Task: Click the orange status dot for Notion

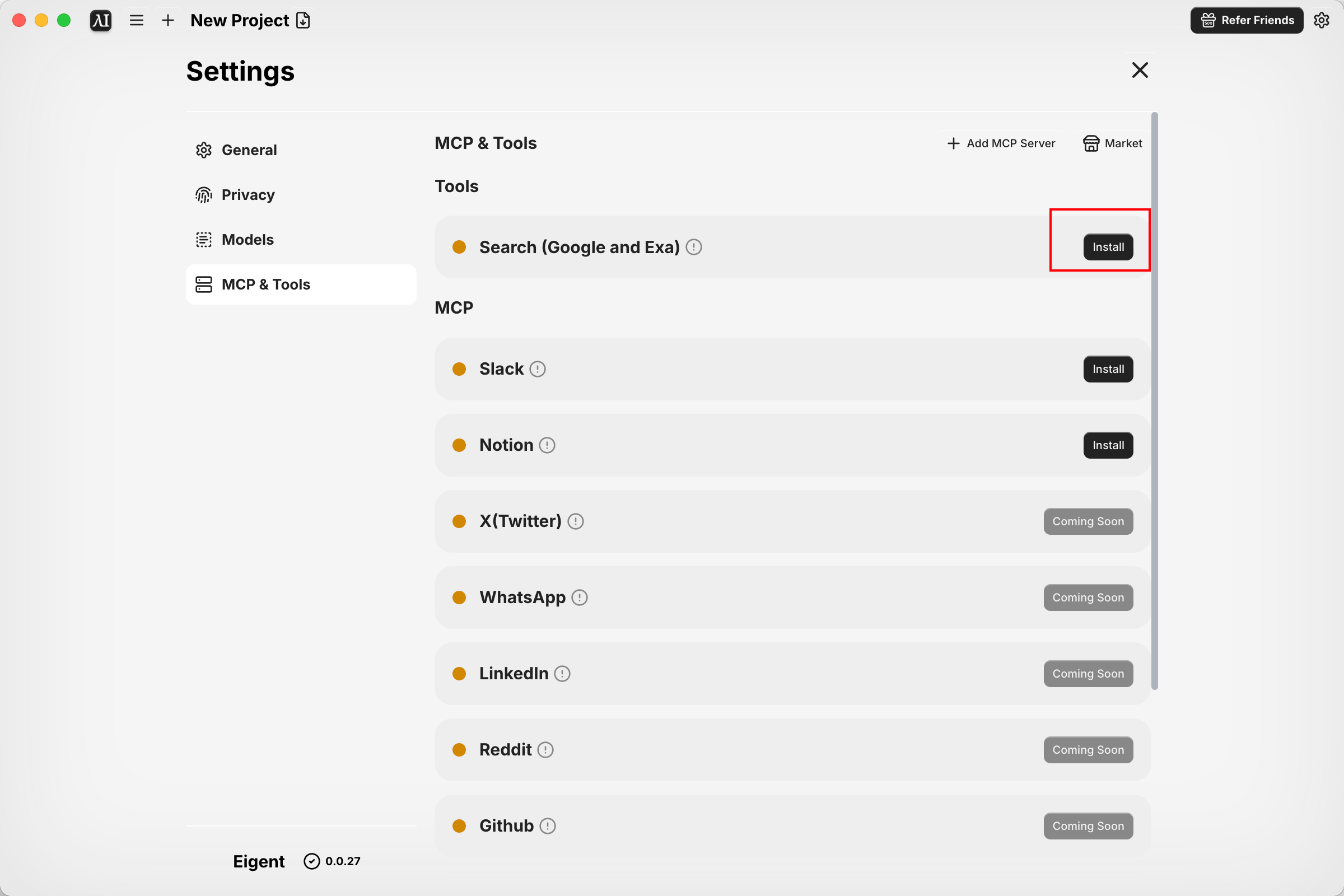Action: 459,445
